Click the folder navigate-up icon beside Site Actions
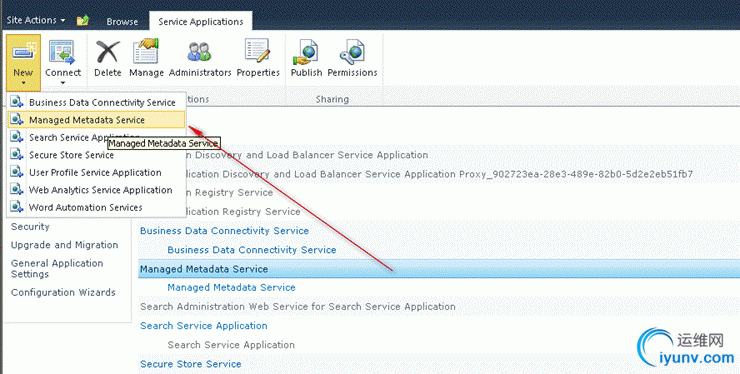The height and width of the screenshot is (374, 740). tap(83, 20)
